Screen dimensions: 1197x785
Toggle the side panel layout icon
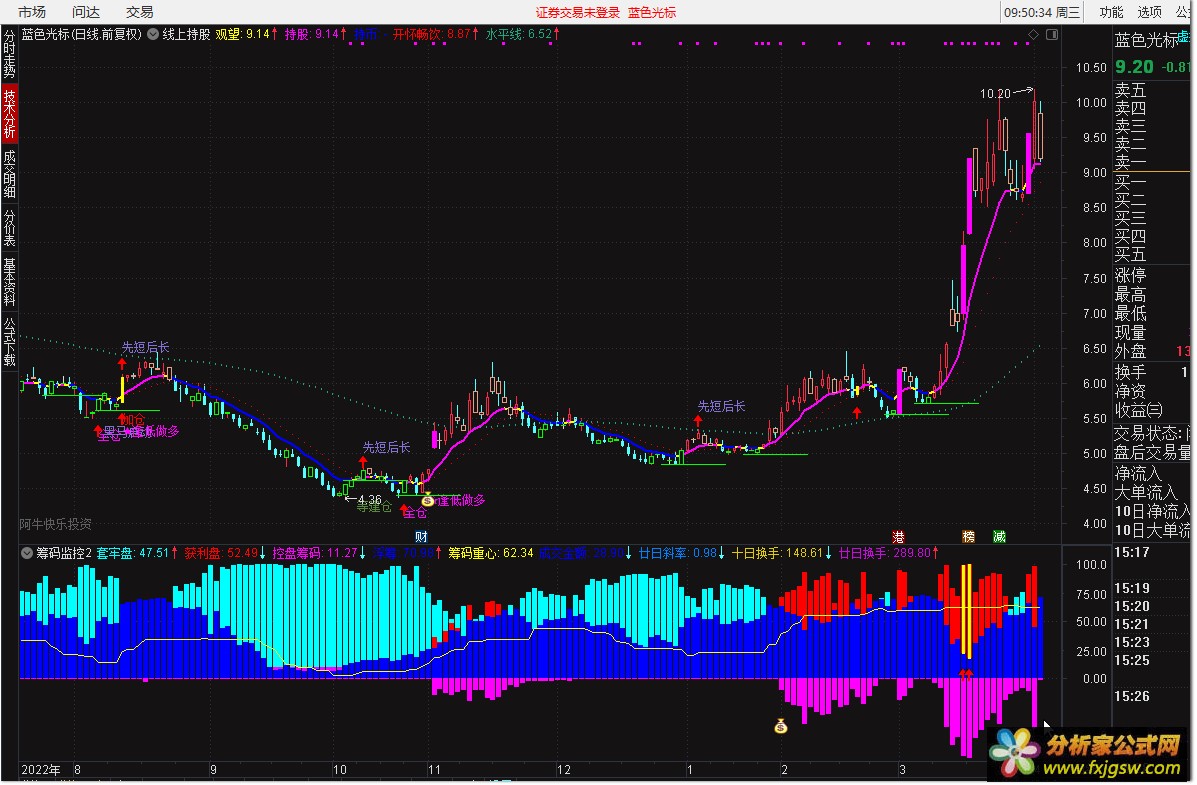[x=1052, y=34]
